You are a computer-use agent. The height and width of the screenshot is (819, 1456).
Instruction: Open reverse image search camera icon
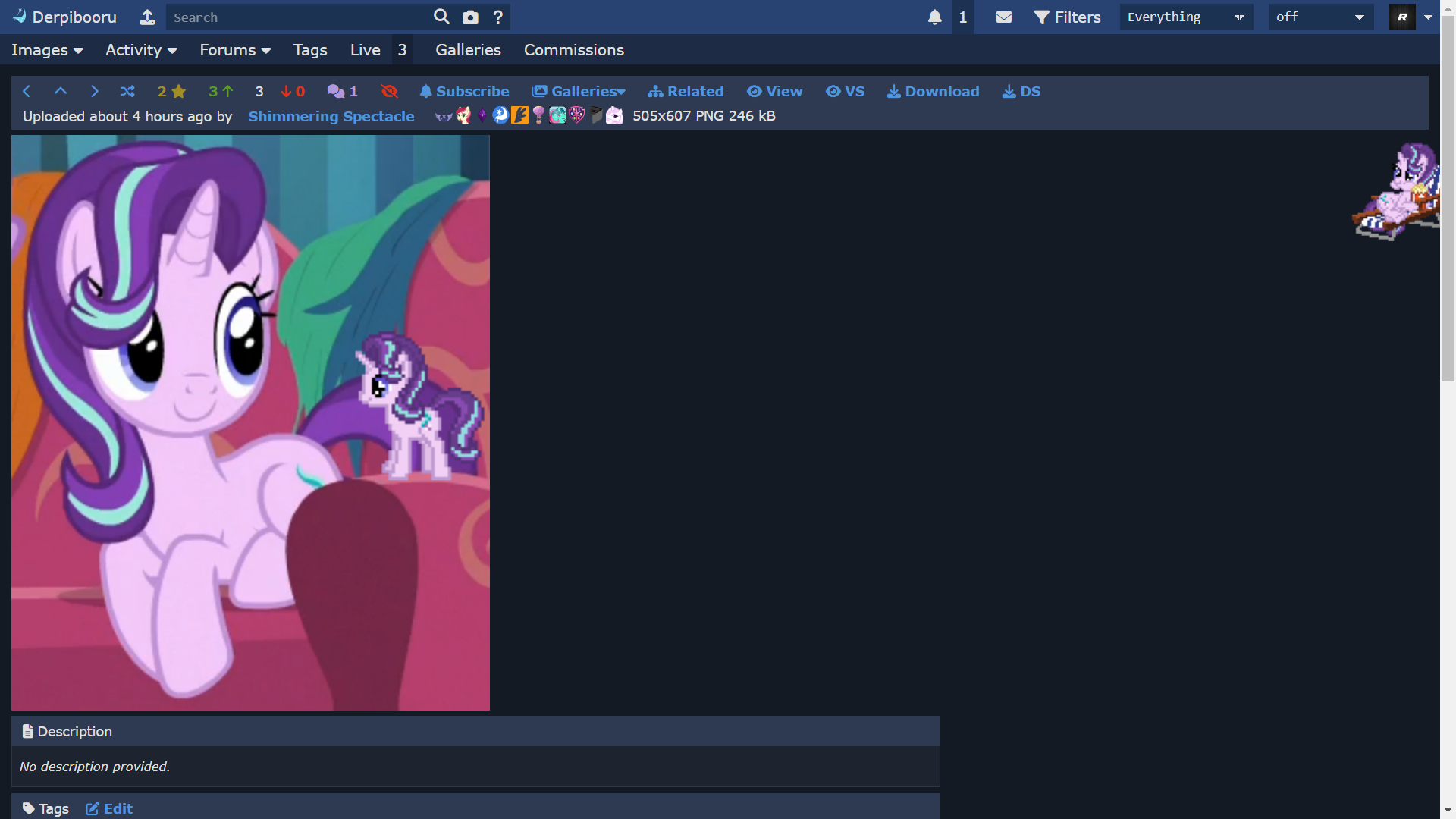coord(470,17)
